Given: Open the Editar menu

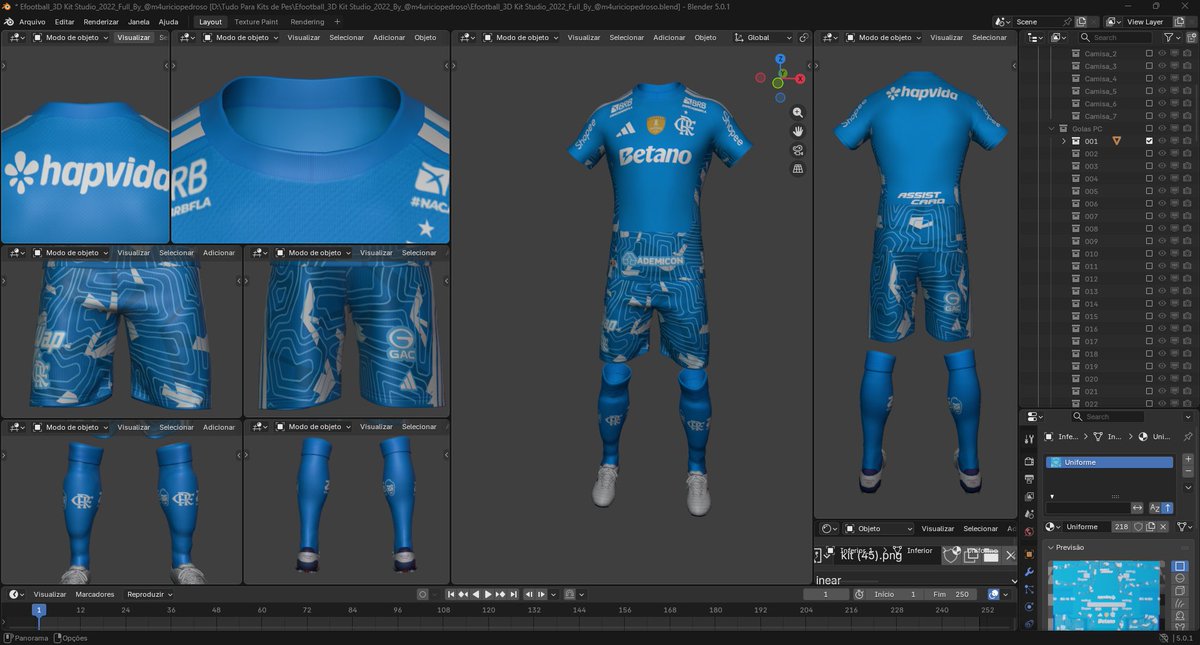Looking at the screenshot, I should pyautogui.click(x=64, y=21).
